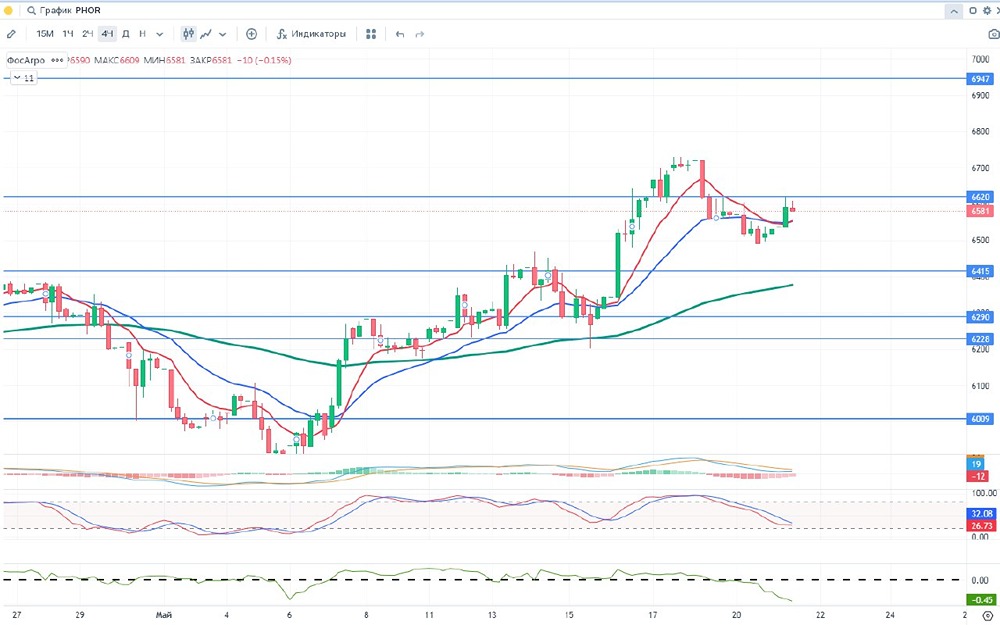Open the chart templates grid icon
The width and height of the screenshot is (1000, 625).
point(371,34)
